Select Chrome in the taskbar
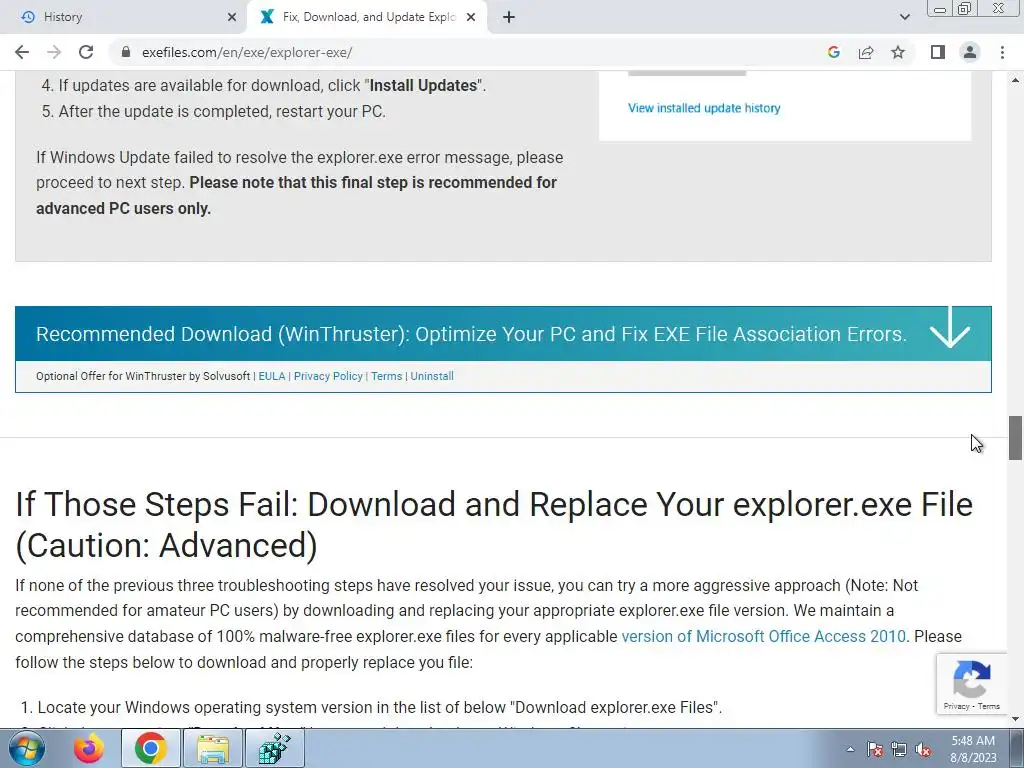This screenshot has height=768, width=1024. pyautogui.click(x=150, y=748)
